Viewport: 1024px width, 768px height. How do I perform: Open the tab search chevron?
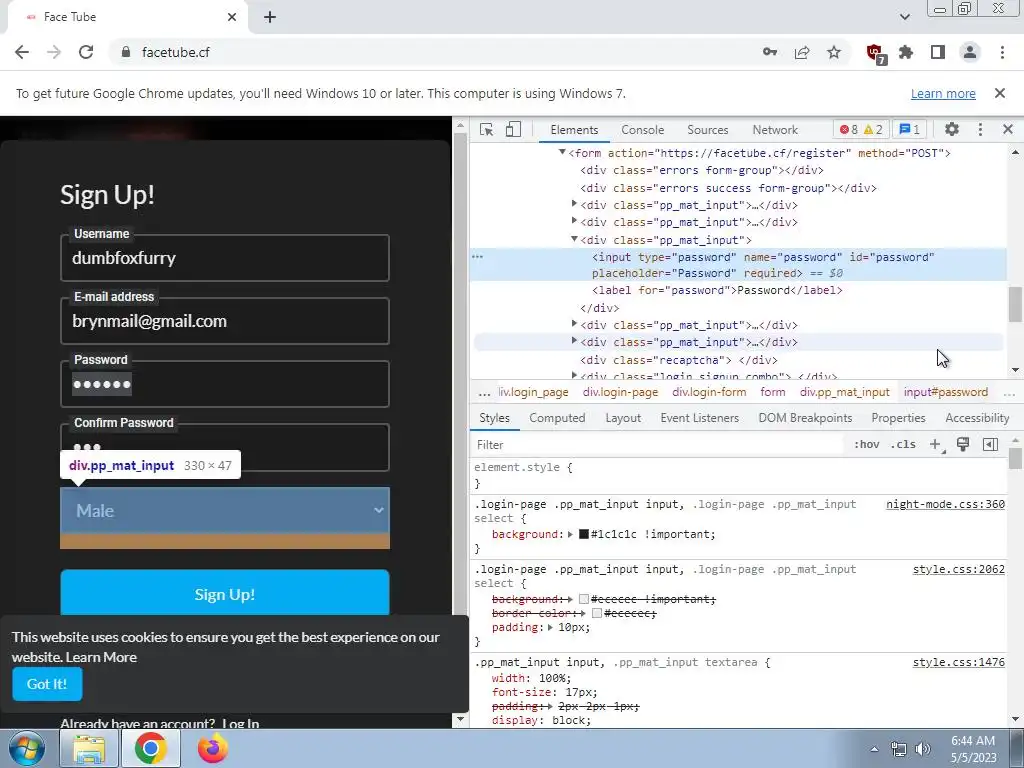click(x=904, y=17)
